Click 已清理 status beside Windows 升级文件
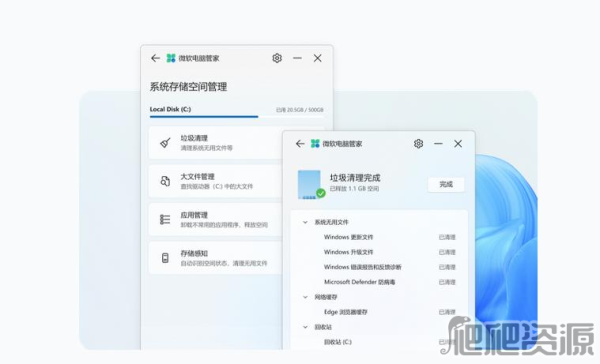The image size is (600, 364). pos(447,252)
